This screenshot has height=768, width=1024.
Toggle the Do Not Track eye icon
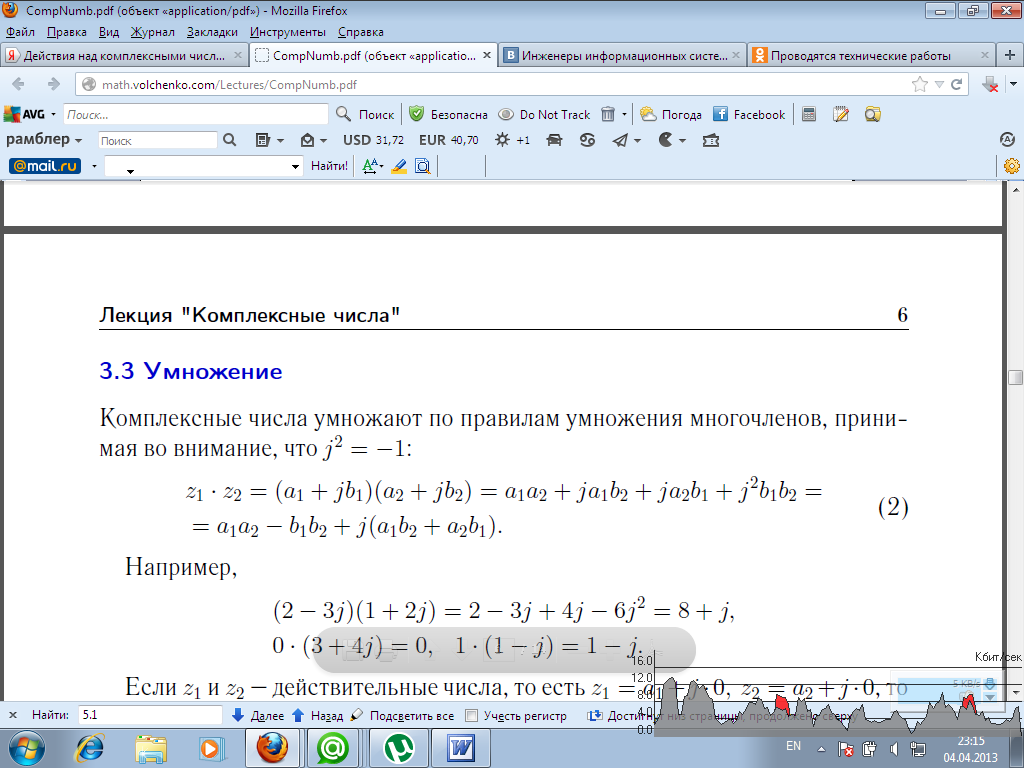click(x=505, y=114)
